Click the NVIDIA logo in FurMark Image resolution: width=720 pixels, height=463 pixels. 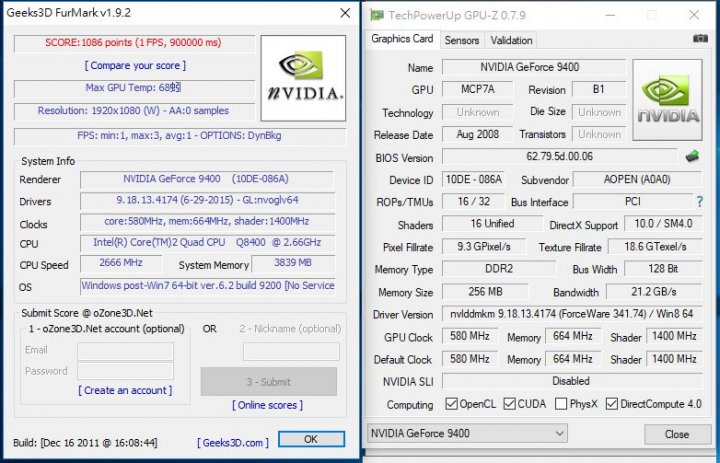[x=303, y=78]
